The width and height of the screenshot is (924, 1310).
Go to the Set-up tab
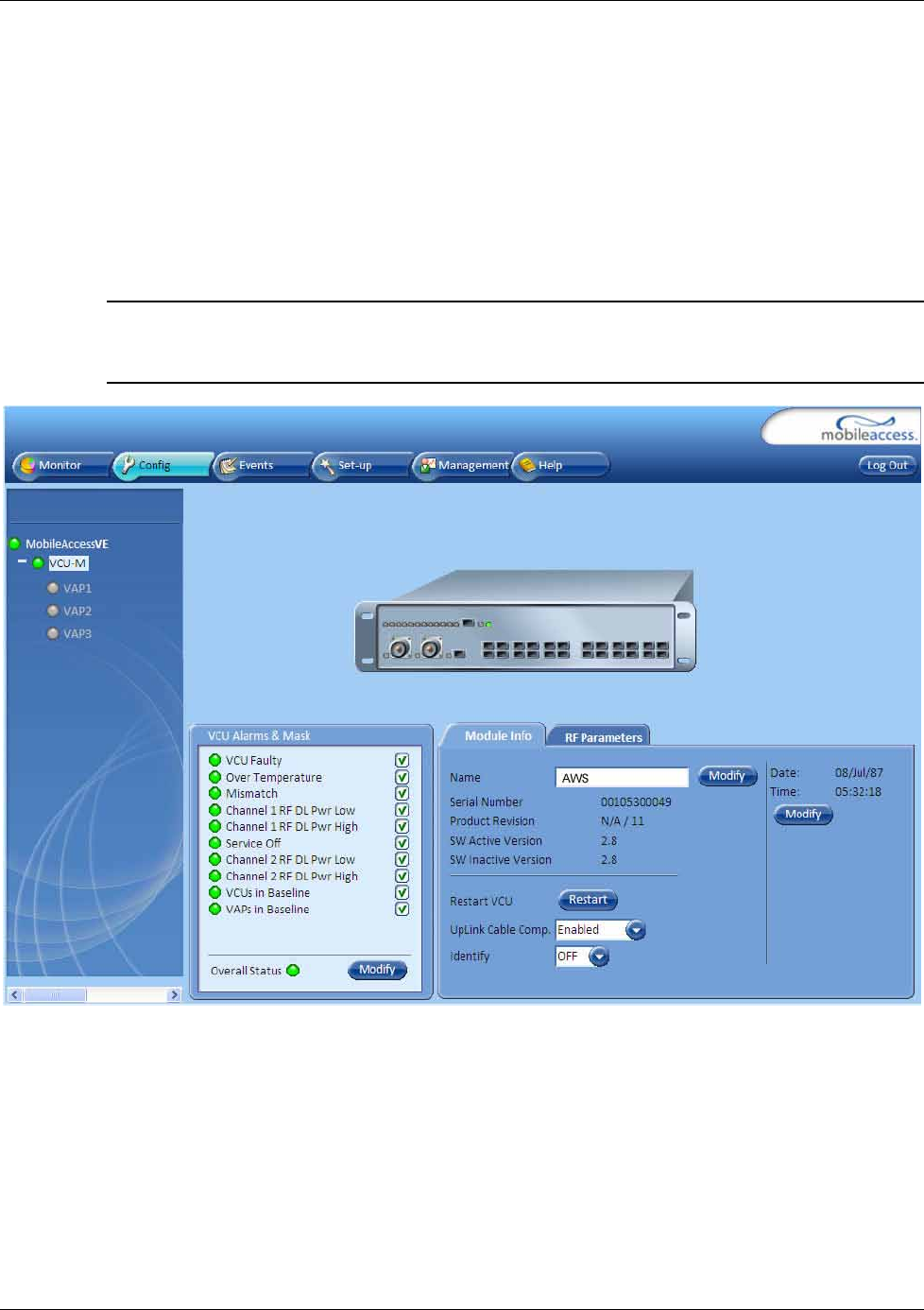click(x=362, y=465)
